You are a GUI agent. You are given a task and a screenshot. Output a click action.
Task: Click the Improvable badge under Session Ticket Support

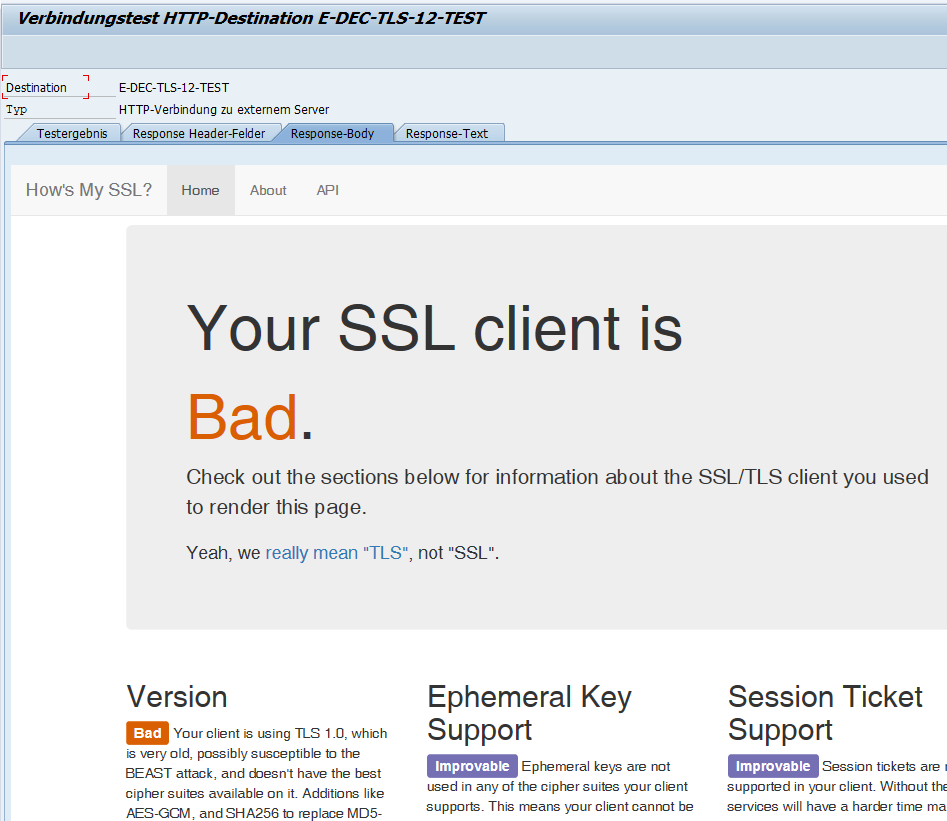coord(773,766)
